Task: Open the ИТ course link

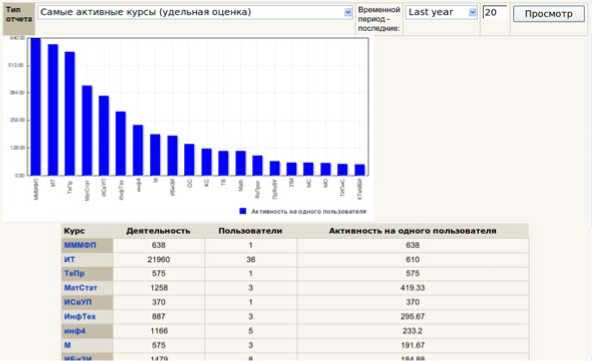Action: click(69, 259)
